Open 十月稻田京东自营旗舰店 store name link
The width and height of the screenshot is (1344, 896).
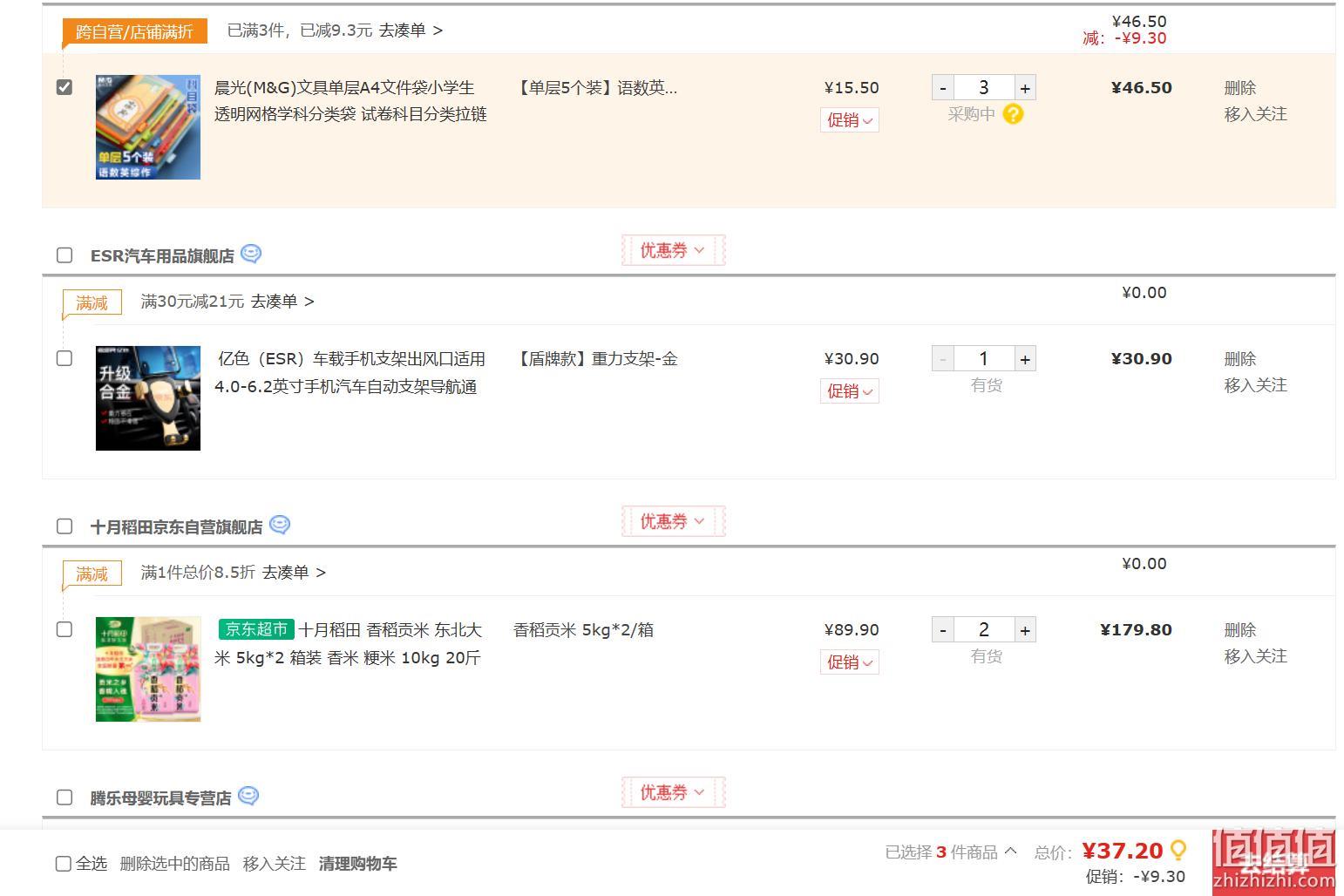point(176,527)
